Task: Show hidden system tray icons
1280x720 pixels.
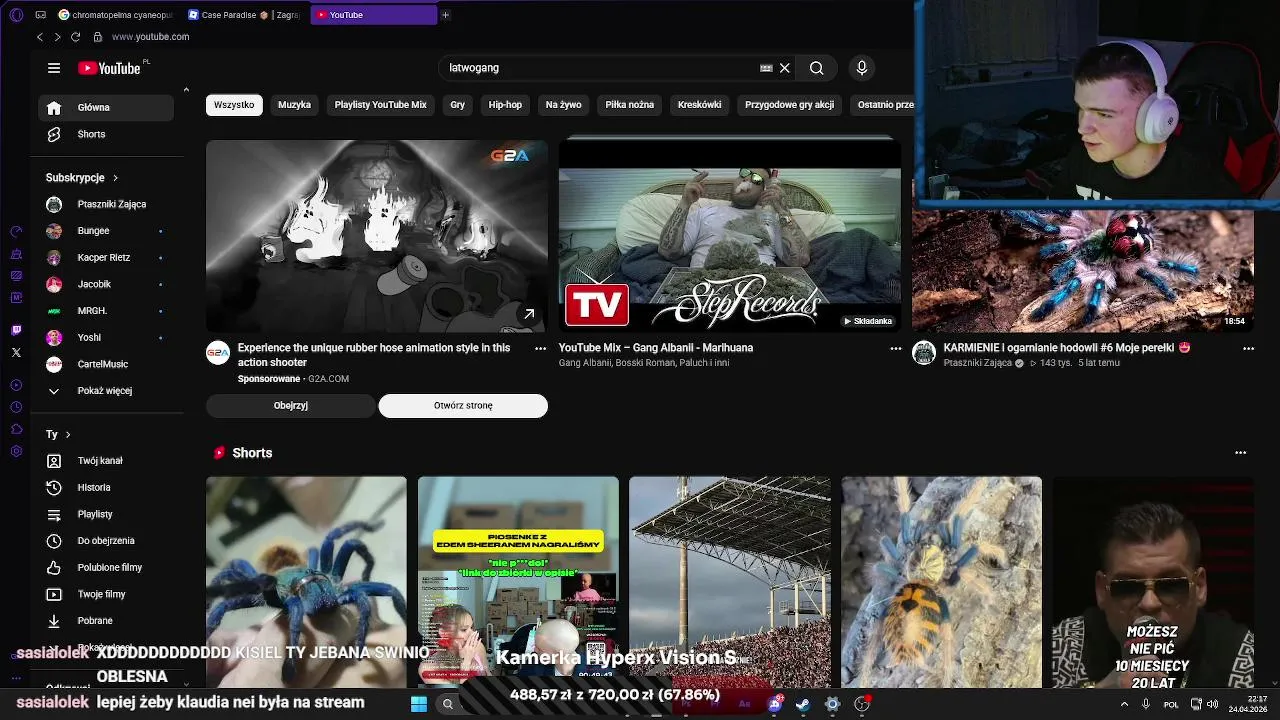Action: point(1125,704)
